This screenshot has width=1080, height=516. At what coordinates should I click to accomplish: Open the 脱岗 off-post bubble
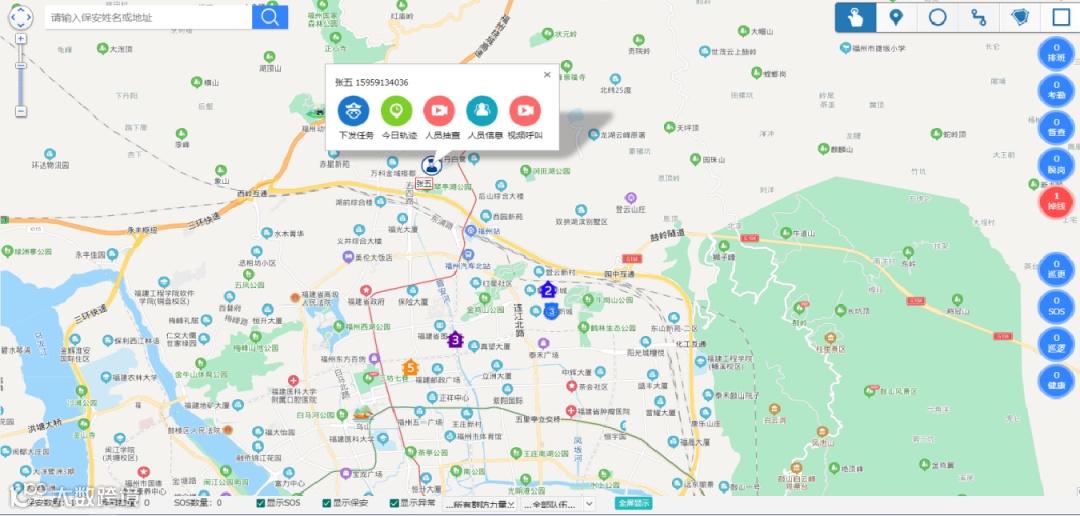tap(1056, 165)
